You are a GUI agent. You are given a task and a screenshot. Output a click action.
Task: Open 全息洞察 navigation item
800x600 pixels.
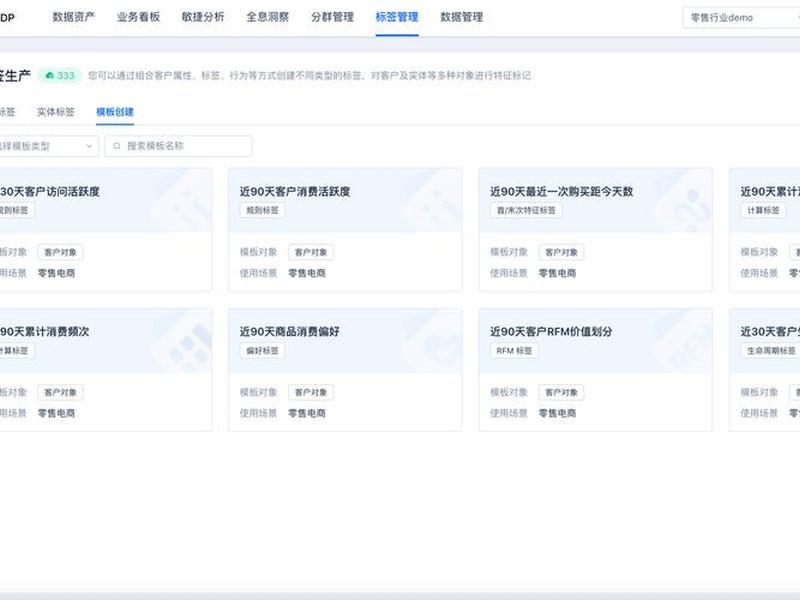pyautogui.click(x=268, y=17)
